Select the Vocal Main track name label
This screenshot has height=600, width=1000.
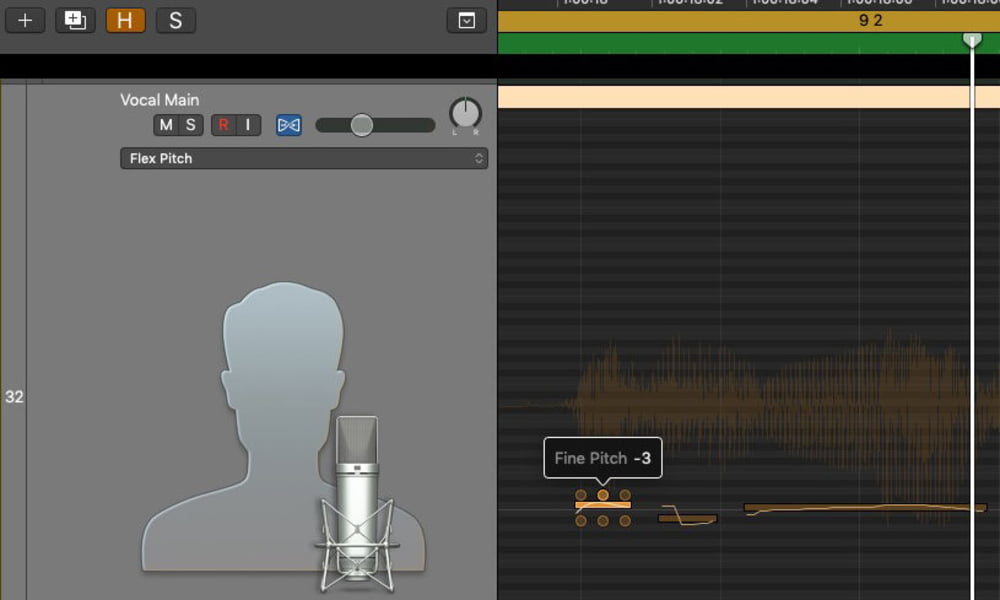(x=160, y=100)
